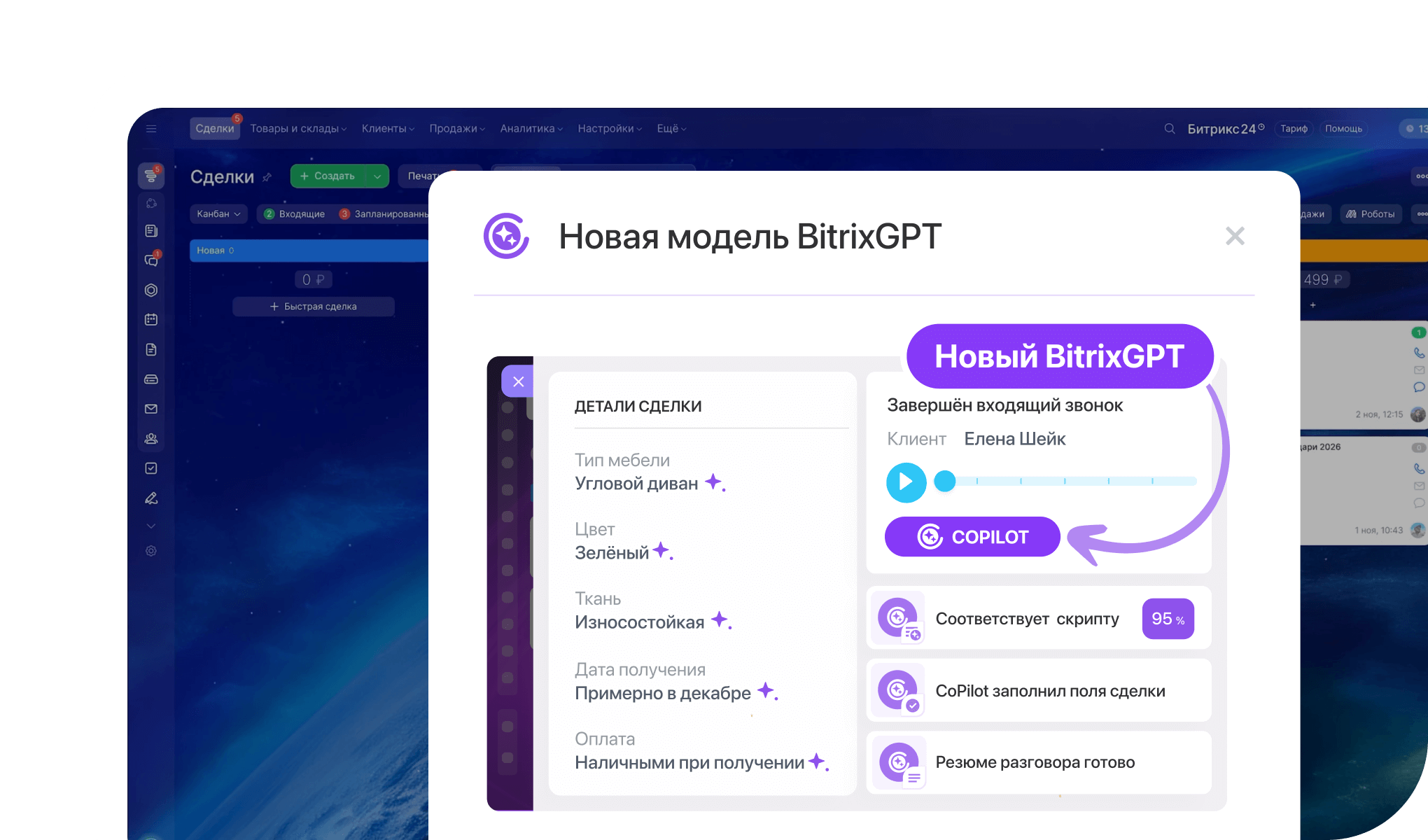
Task: Open the tasks checkmark sidebar icon
Action: tap(151, 468)
